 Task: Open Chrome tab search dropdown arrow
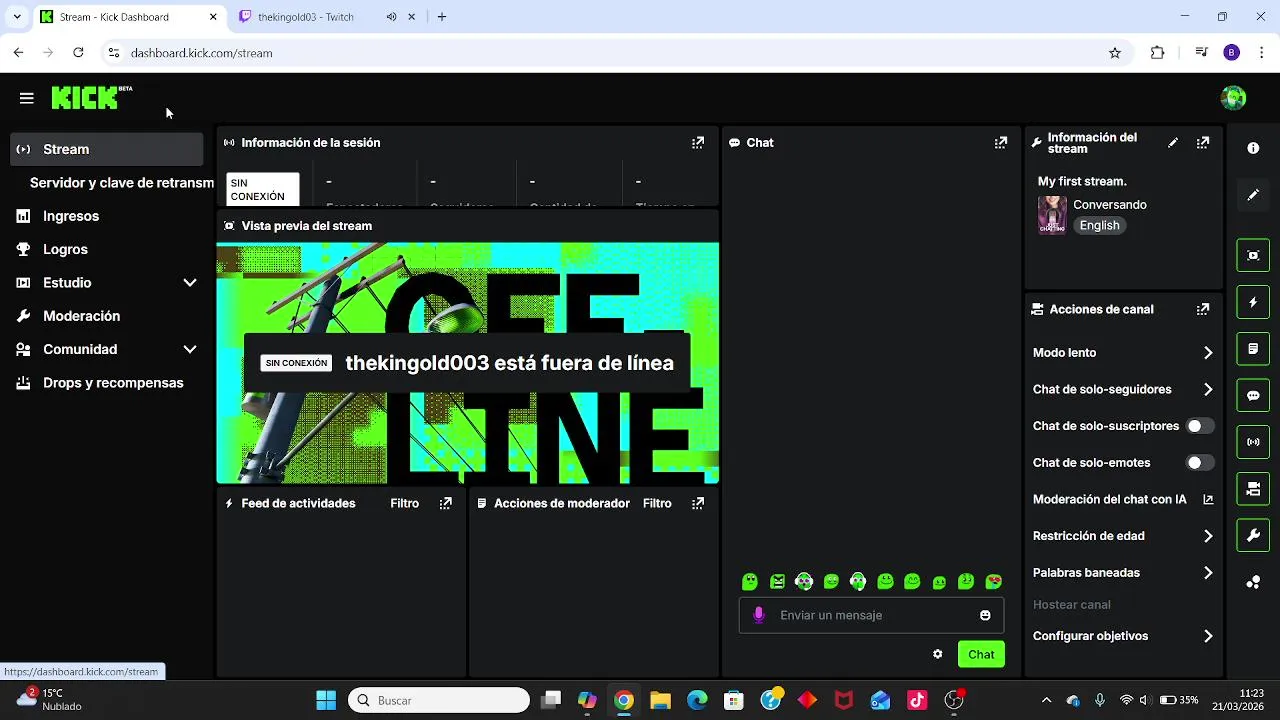tap(17, 17)
